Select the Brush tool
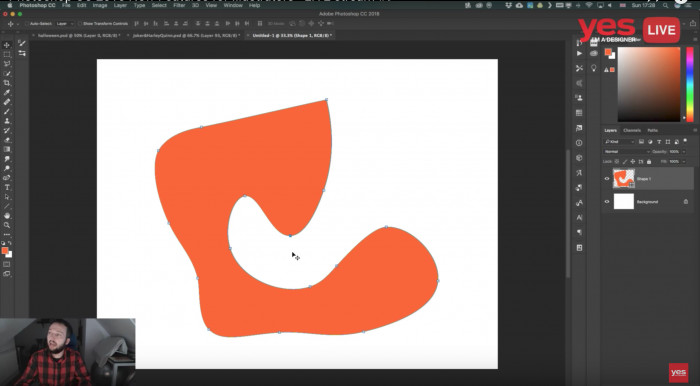This screenshot has height=386, width=700. 7,112
